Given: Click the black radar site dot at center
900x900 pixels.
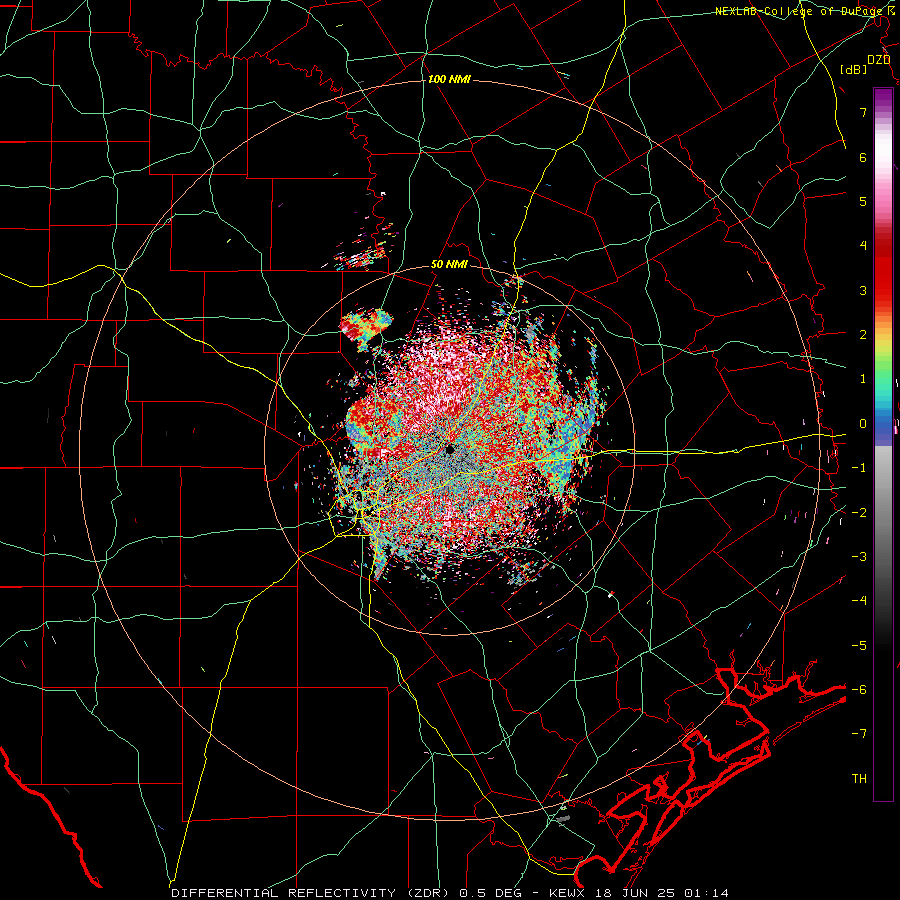Looking at the screenshot, I should 450,449.
